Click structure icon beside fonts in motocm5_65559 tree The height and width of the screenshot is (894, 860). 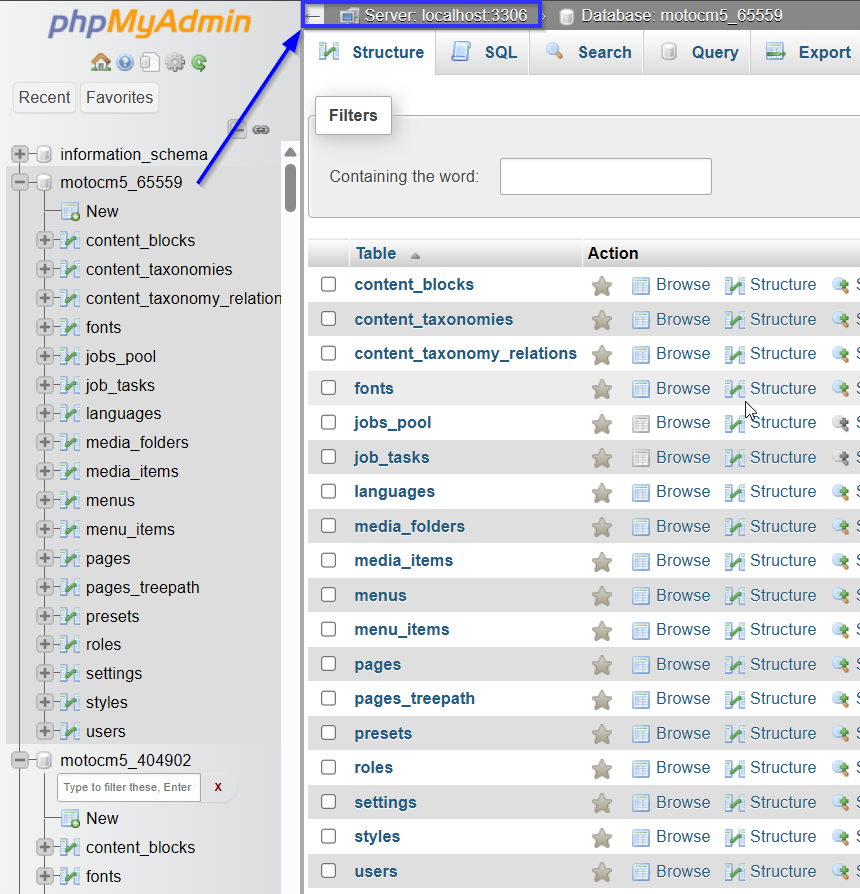tap(70, 327)
